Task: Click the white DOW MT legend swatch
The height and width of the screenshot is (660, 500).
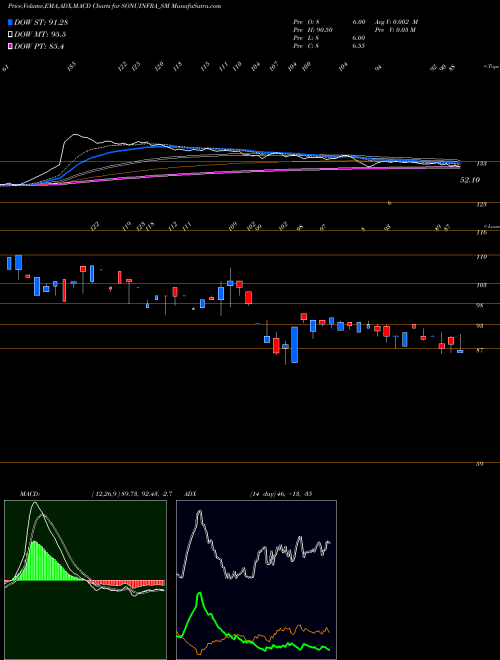Action: pos(10,35)
